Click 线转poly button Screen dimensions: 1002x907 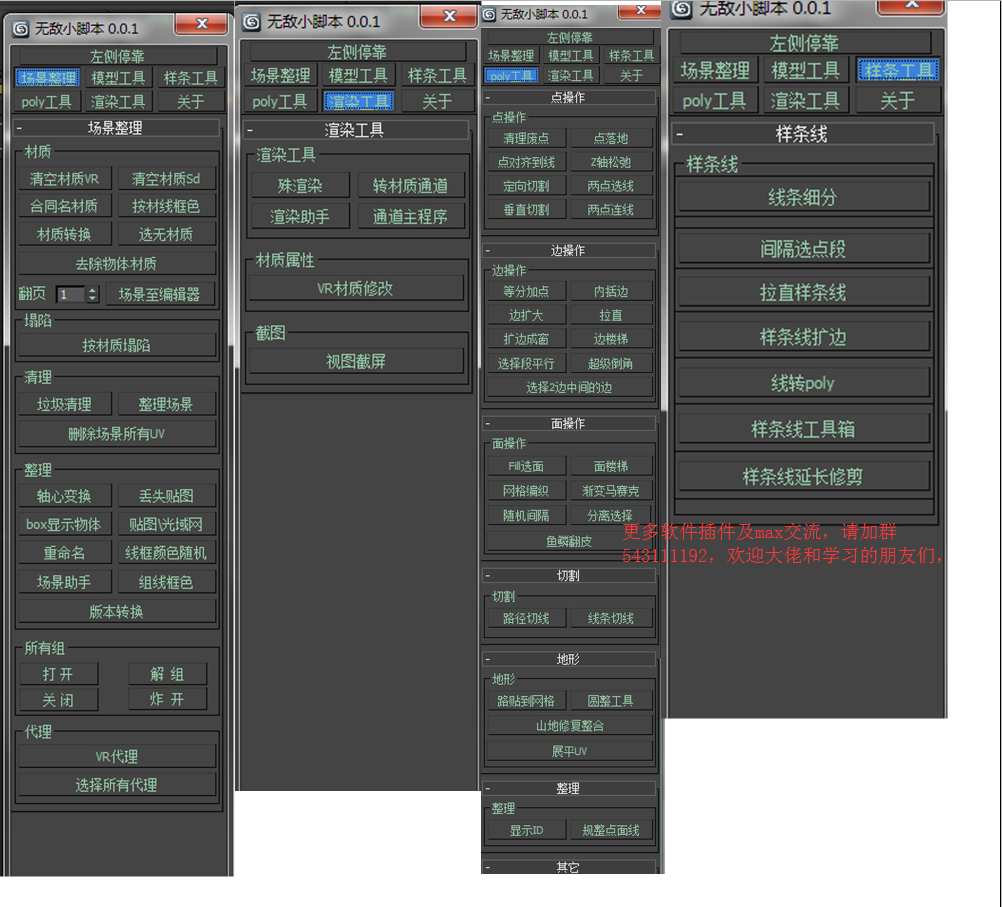[803, 383]
